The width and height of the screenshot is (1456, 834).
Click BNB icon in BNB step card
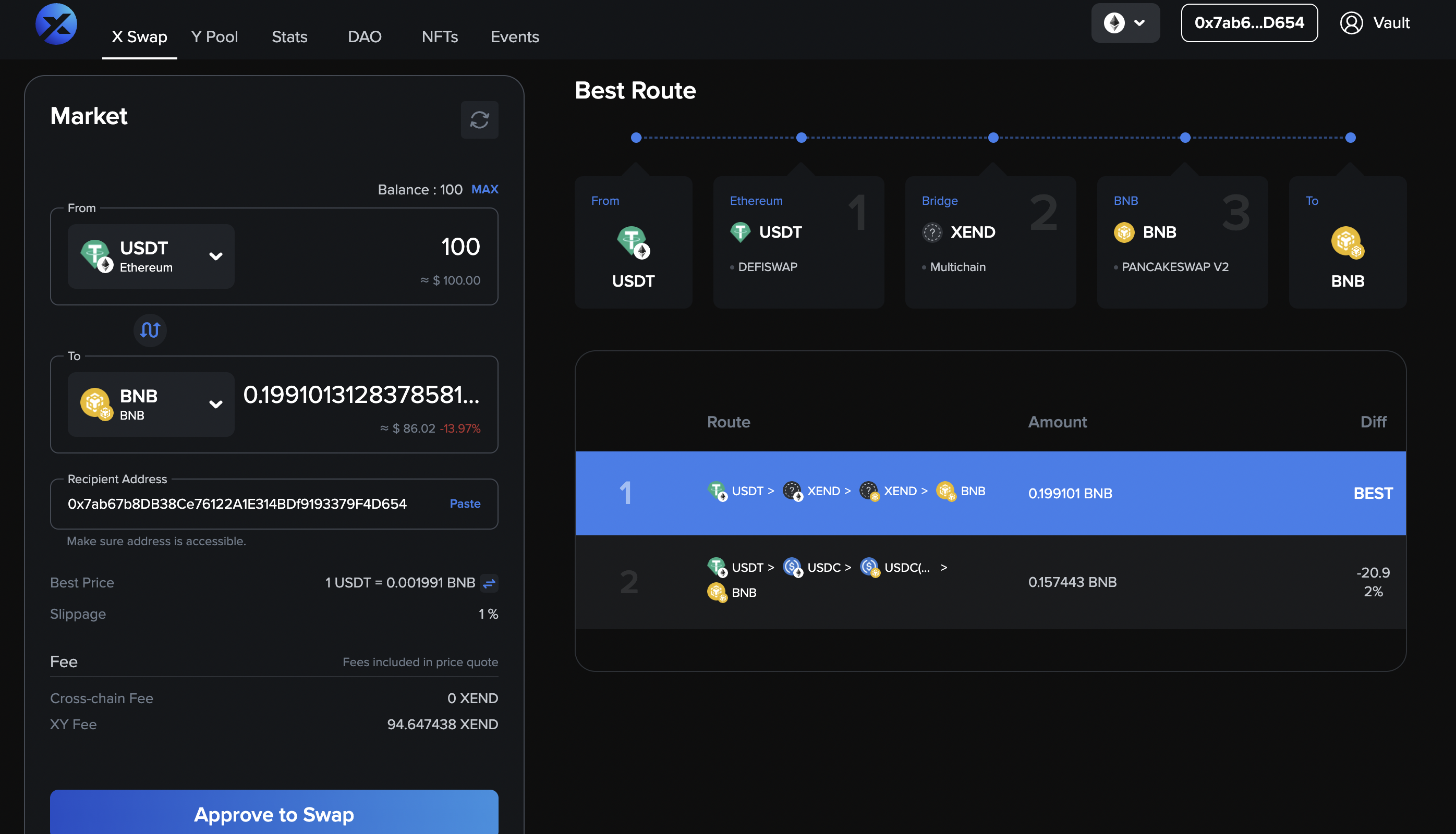[1124, 232]
